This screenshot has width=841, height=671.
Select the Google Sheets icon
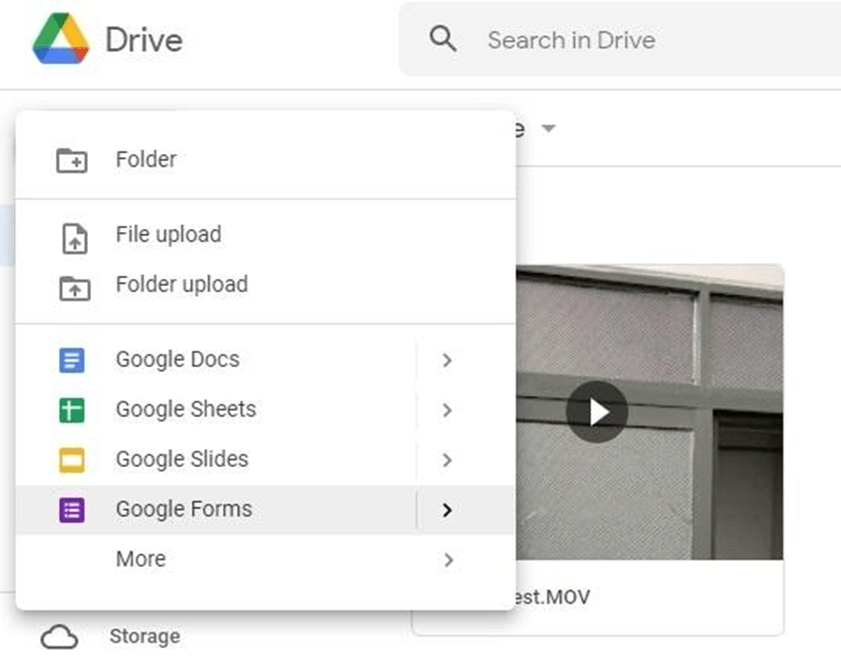[x=72, y=409]
